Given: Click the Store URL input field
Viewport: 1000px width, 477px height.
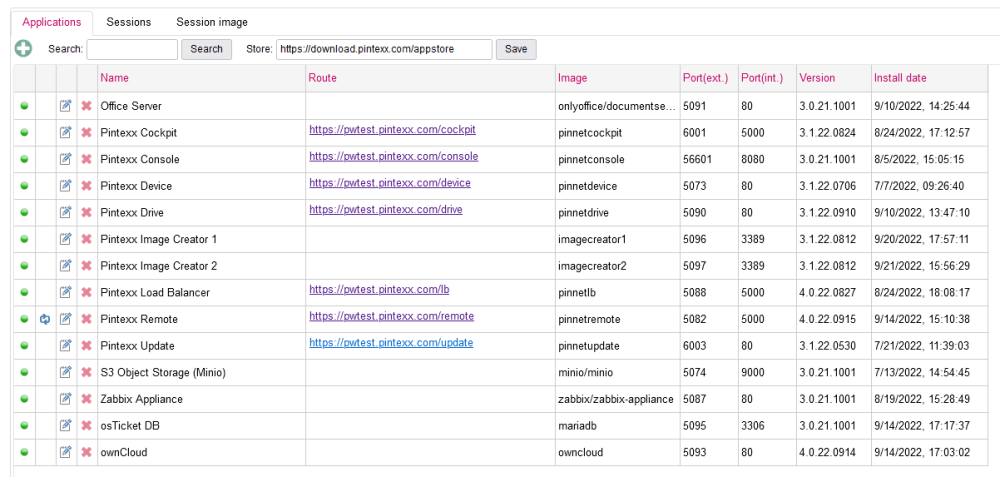Looking at the screenshot, I should tap(384, 49).
